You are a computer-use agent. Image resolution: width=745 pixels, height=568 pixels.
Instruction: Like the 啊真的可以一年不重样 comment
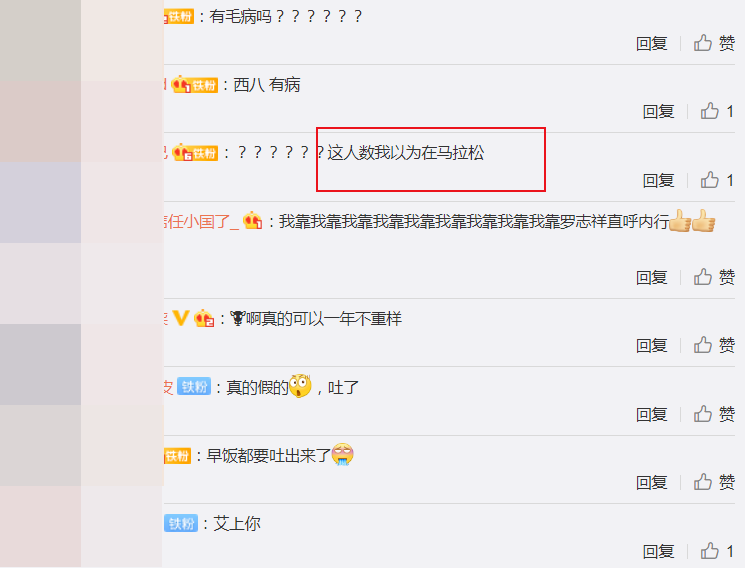click(714, 345)
